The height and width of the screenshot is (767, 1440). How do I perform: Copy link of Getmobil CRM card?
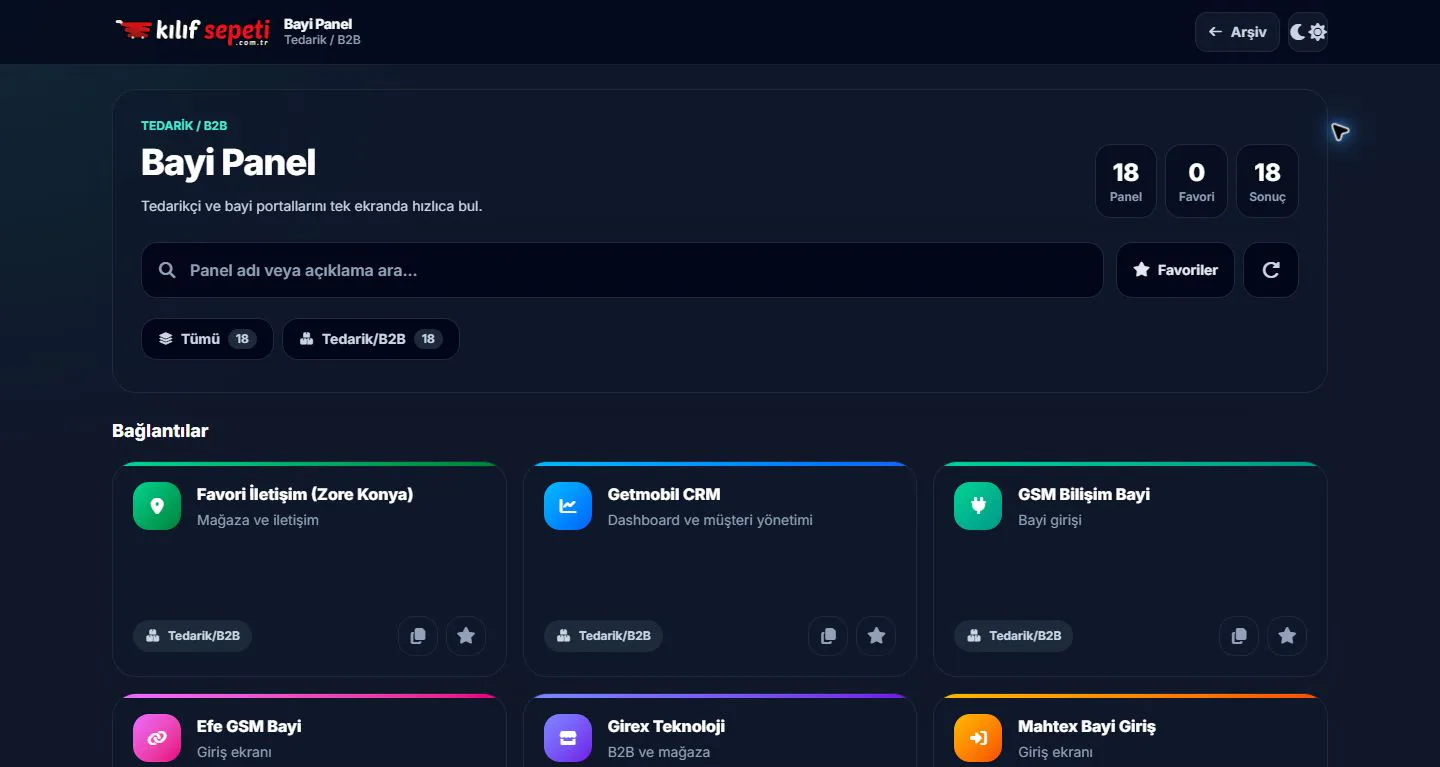[828, 636]
